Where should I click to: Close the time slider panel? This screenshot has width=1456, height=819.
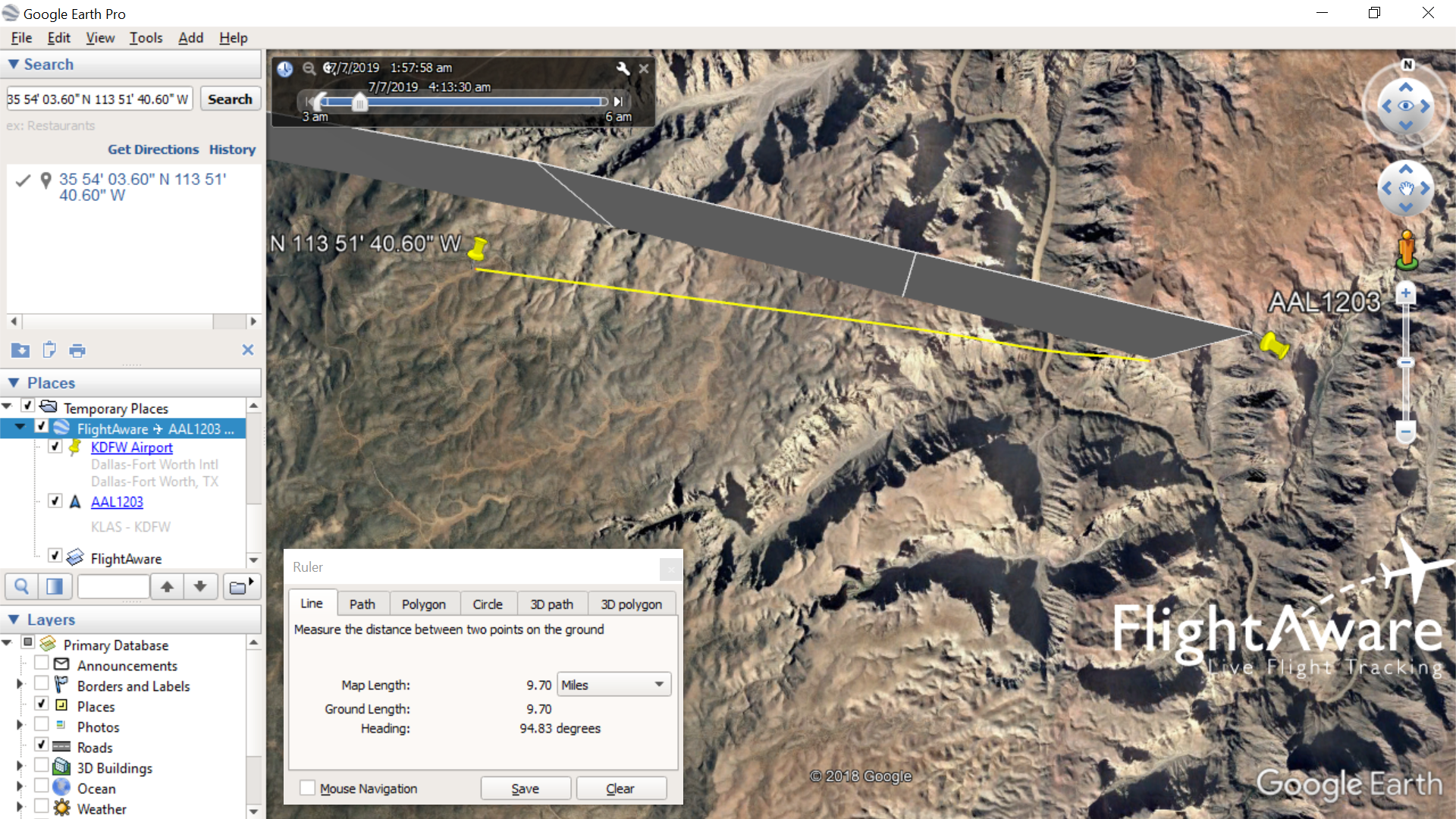tap(644, 68)
